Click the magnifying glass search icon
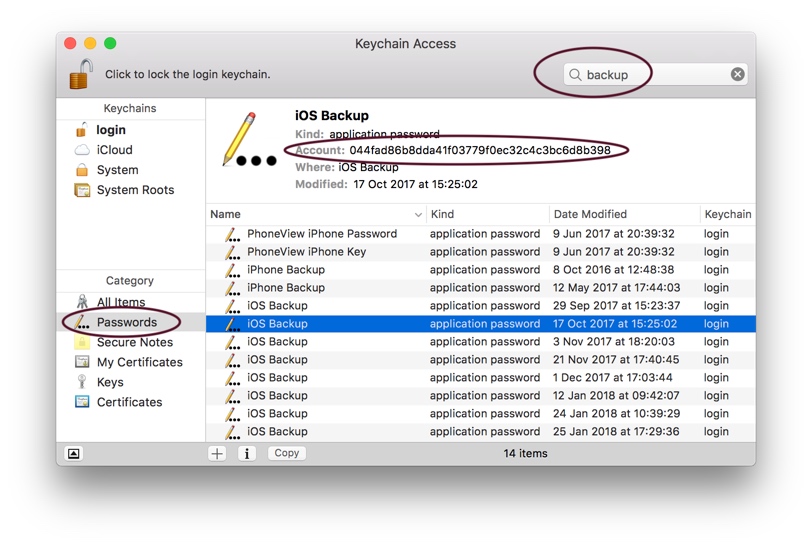The height and width of the screenshot is (546, 812). click(x=575, y=75)
